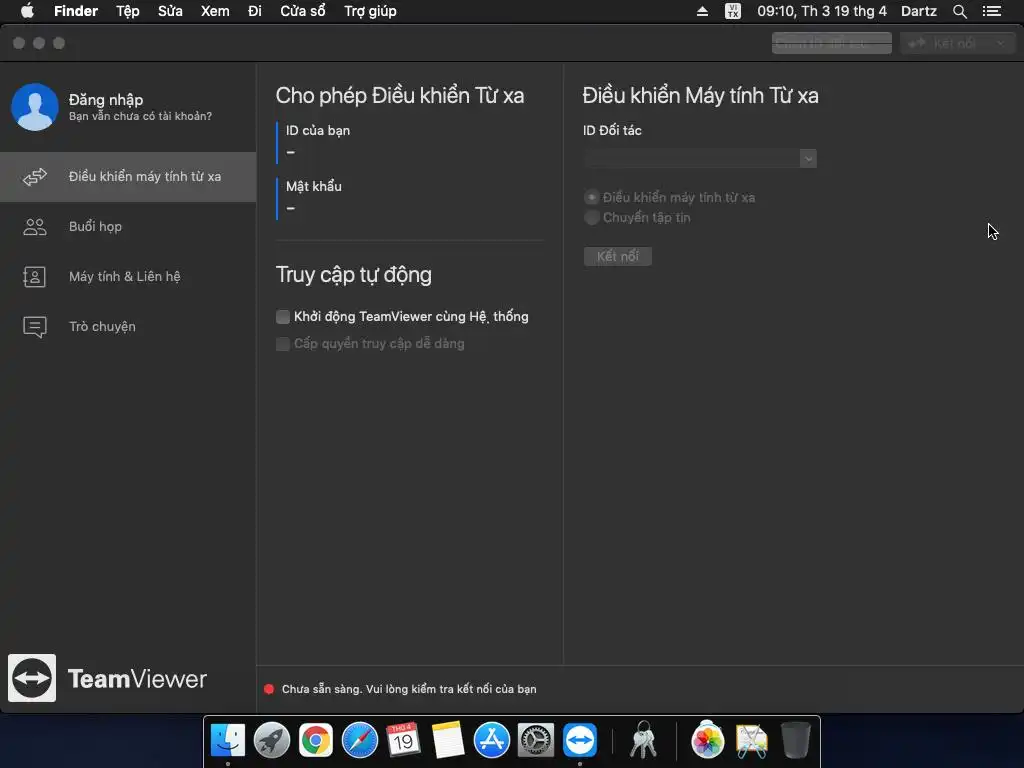
Task: Click the date and time in menu bar
Action: pyautogui.click(x=822, y=11)
